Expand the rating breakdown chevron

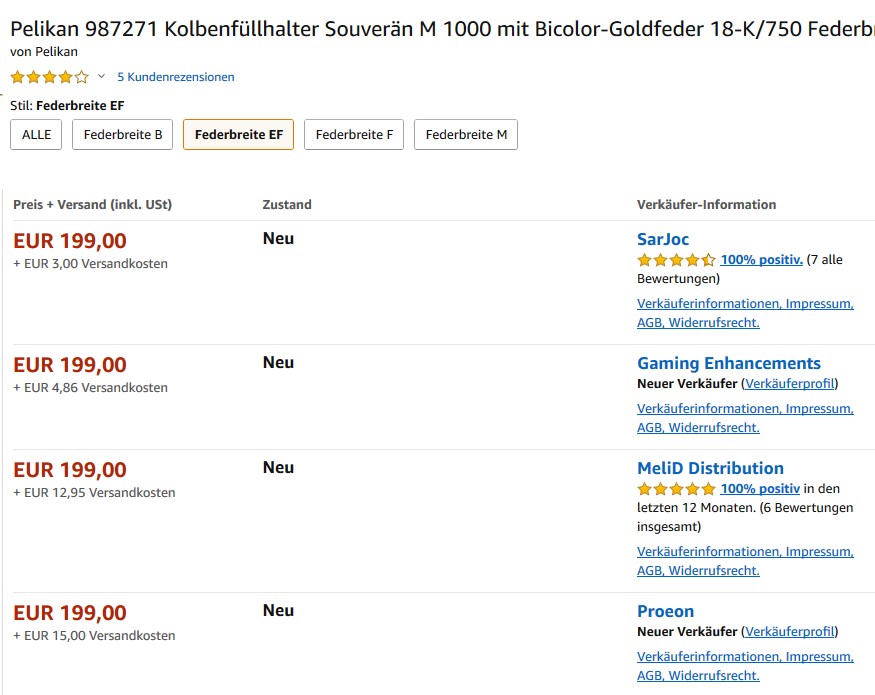(x=101, y=76)
